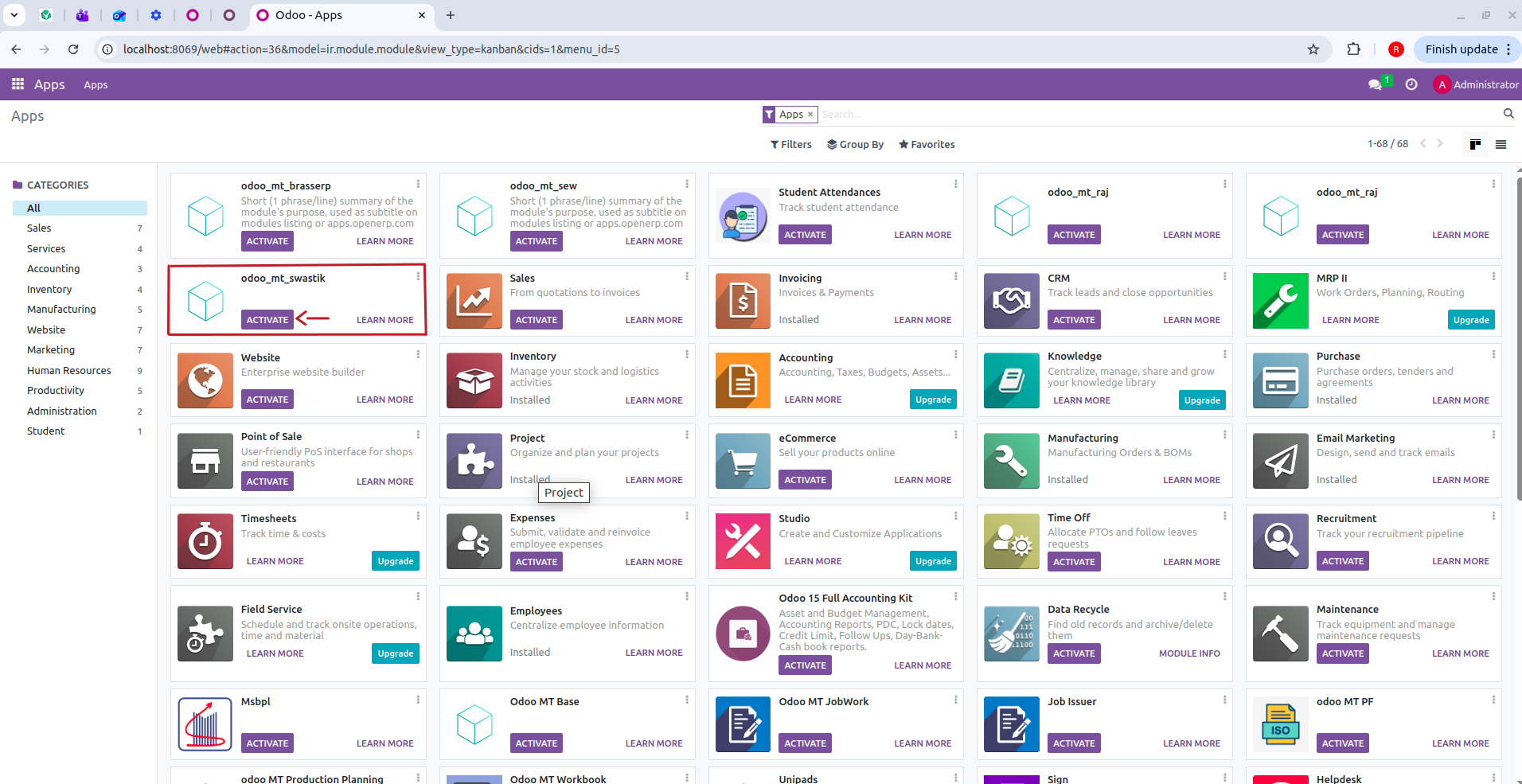Bookmark this page with the star icon
Viewport: 1522px width, 784px height.
pos(1313,49)
